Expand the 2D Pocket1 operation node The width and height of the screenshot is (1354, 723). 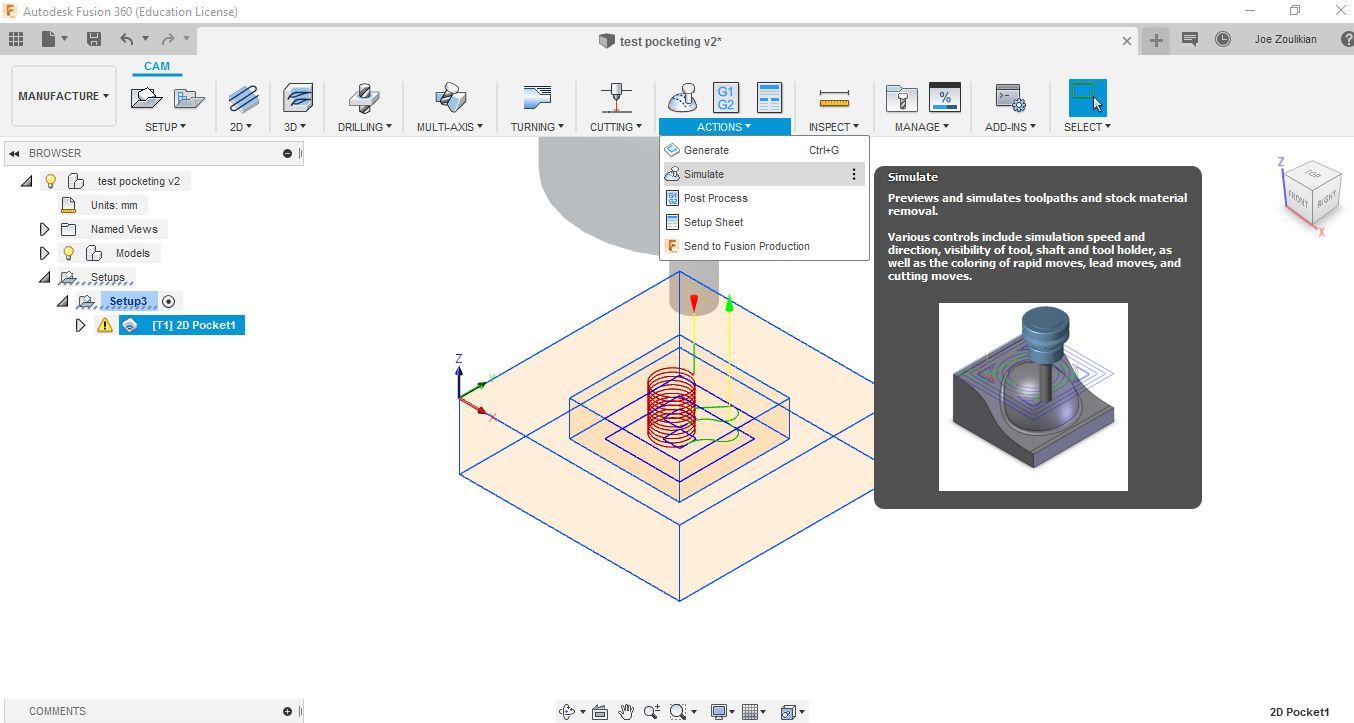click(81, 325)
